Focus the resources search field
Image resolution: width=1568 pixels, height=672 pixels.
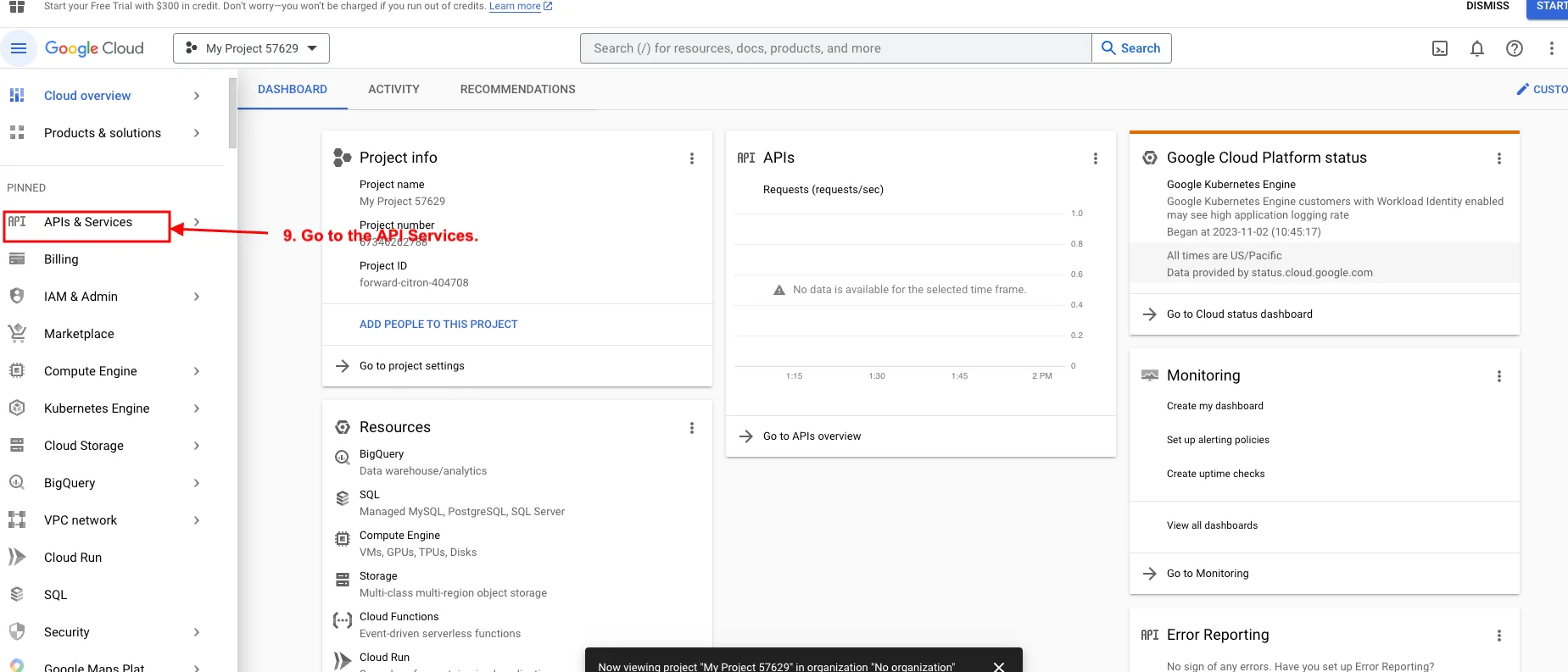(x=835, y=48)
